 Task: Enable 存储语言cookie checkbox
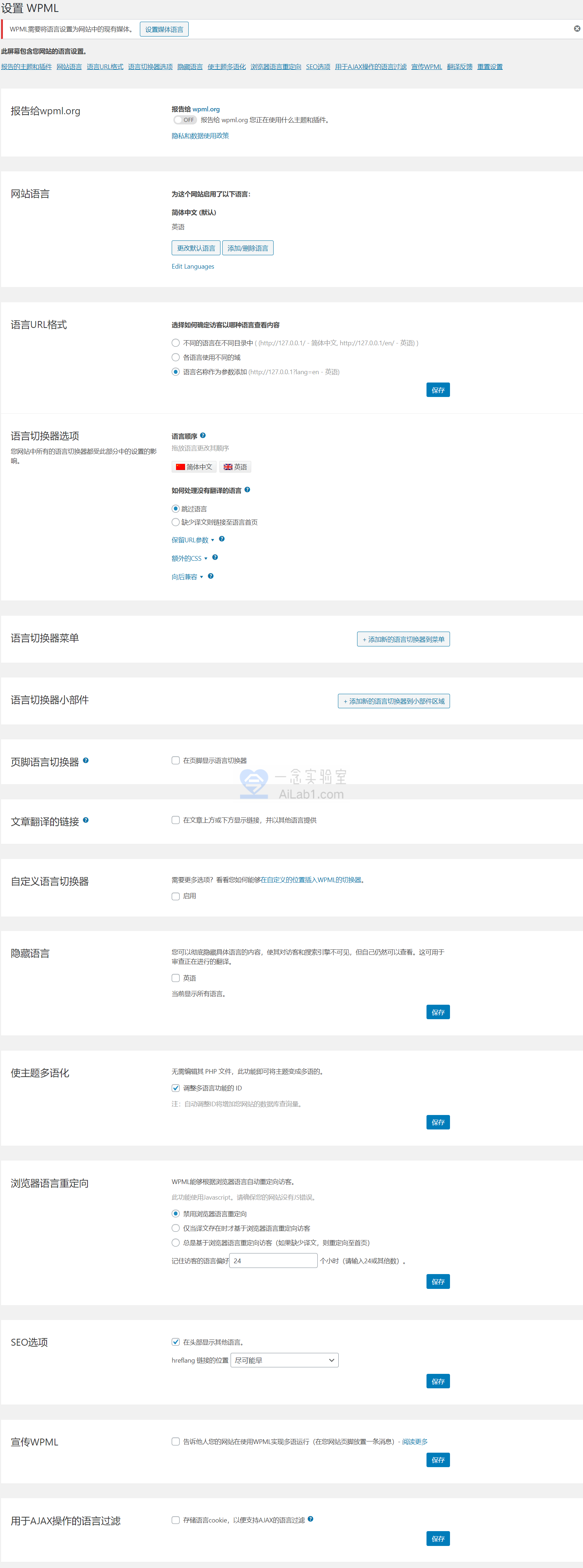pyautogui.click(x=176, y=1520)
